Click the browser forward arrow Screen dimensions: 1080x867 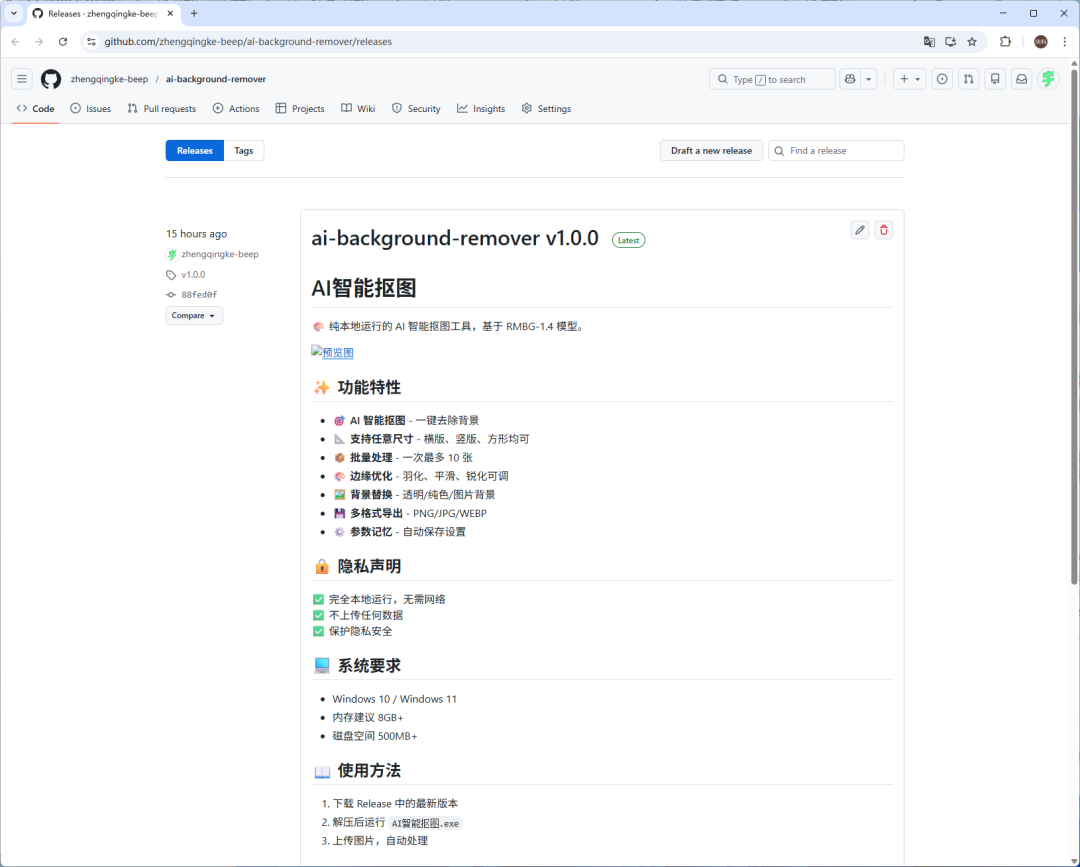[x=39, y=42]
